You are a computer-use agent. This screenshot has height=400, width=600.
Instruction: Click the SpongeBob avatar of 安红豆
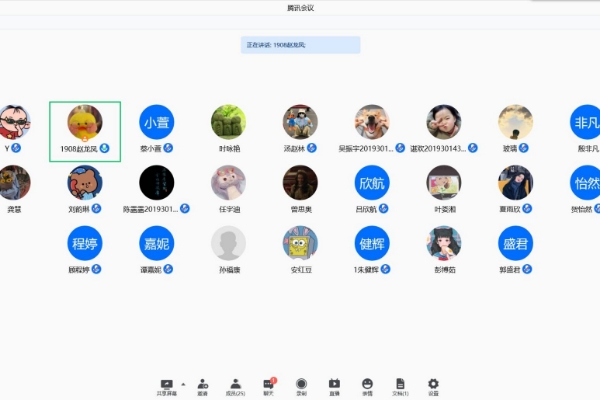(300, 243)
